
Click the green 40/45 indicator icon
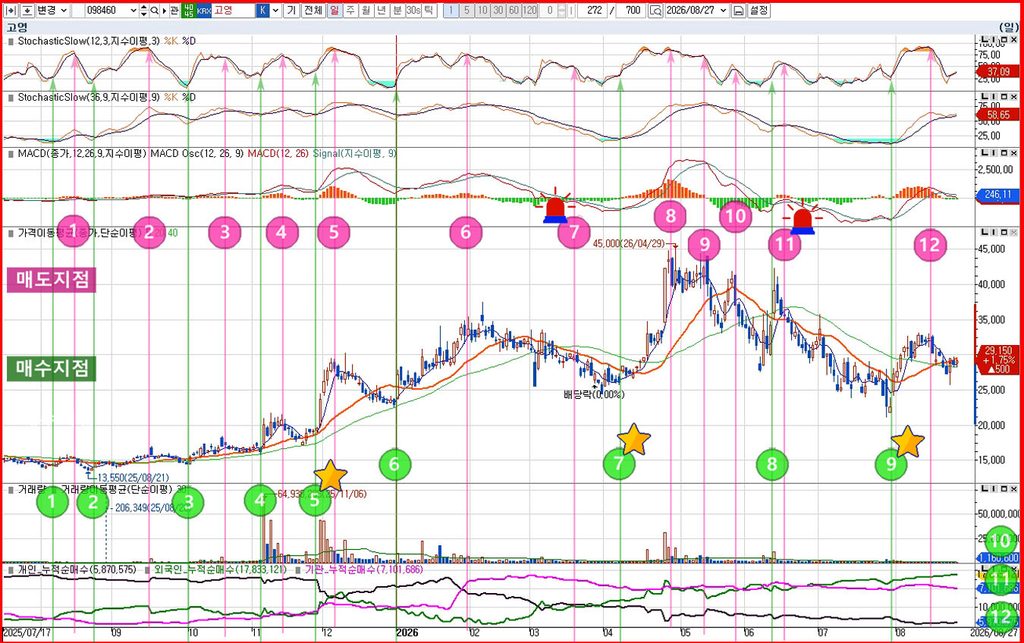coord(189,10)
